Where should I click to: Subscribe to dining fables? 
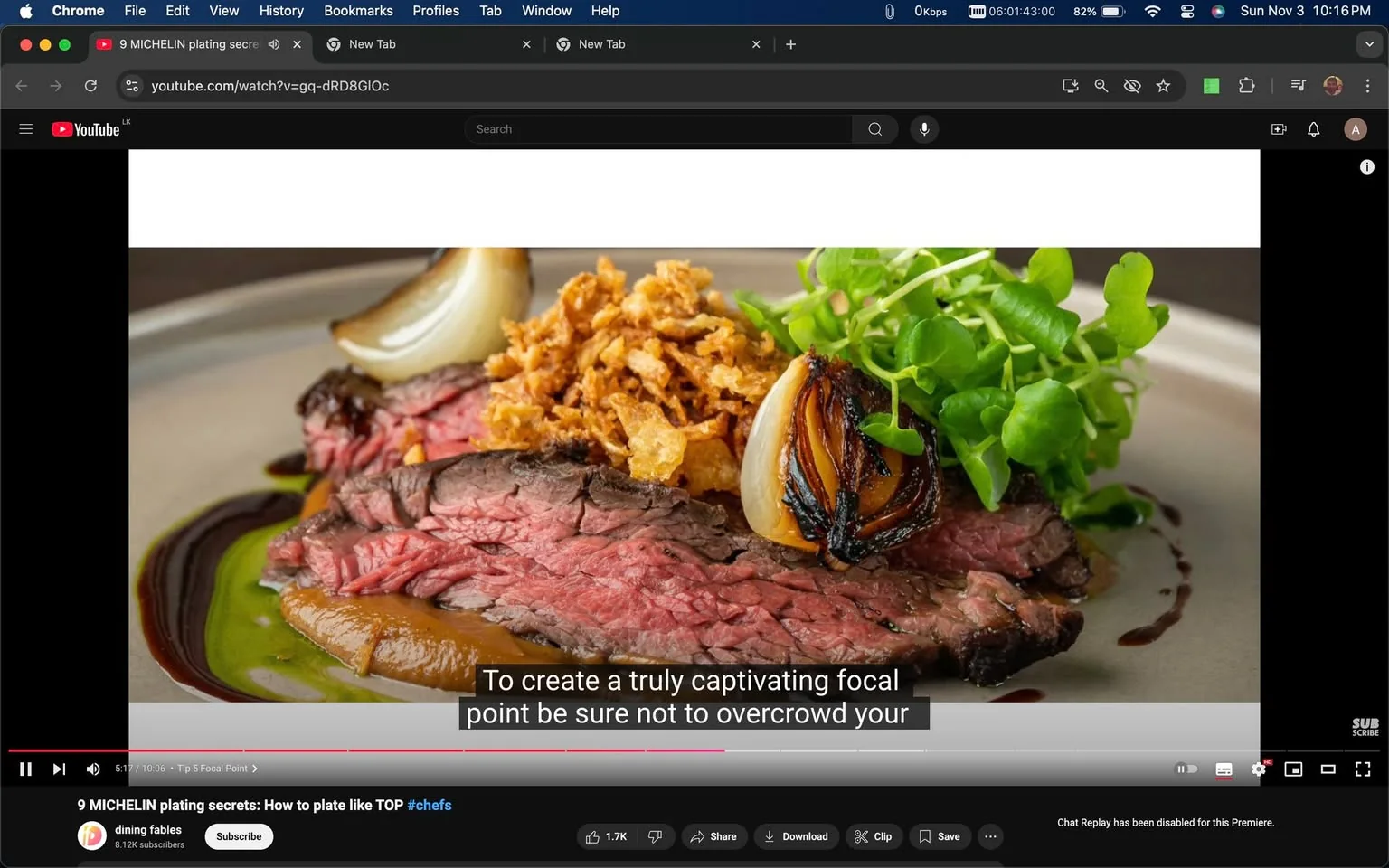point(239,836)
